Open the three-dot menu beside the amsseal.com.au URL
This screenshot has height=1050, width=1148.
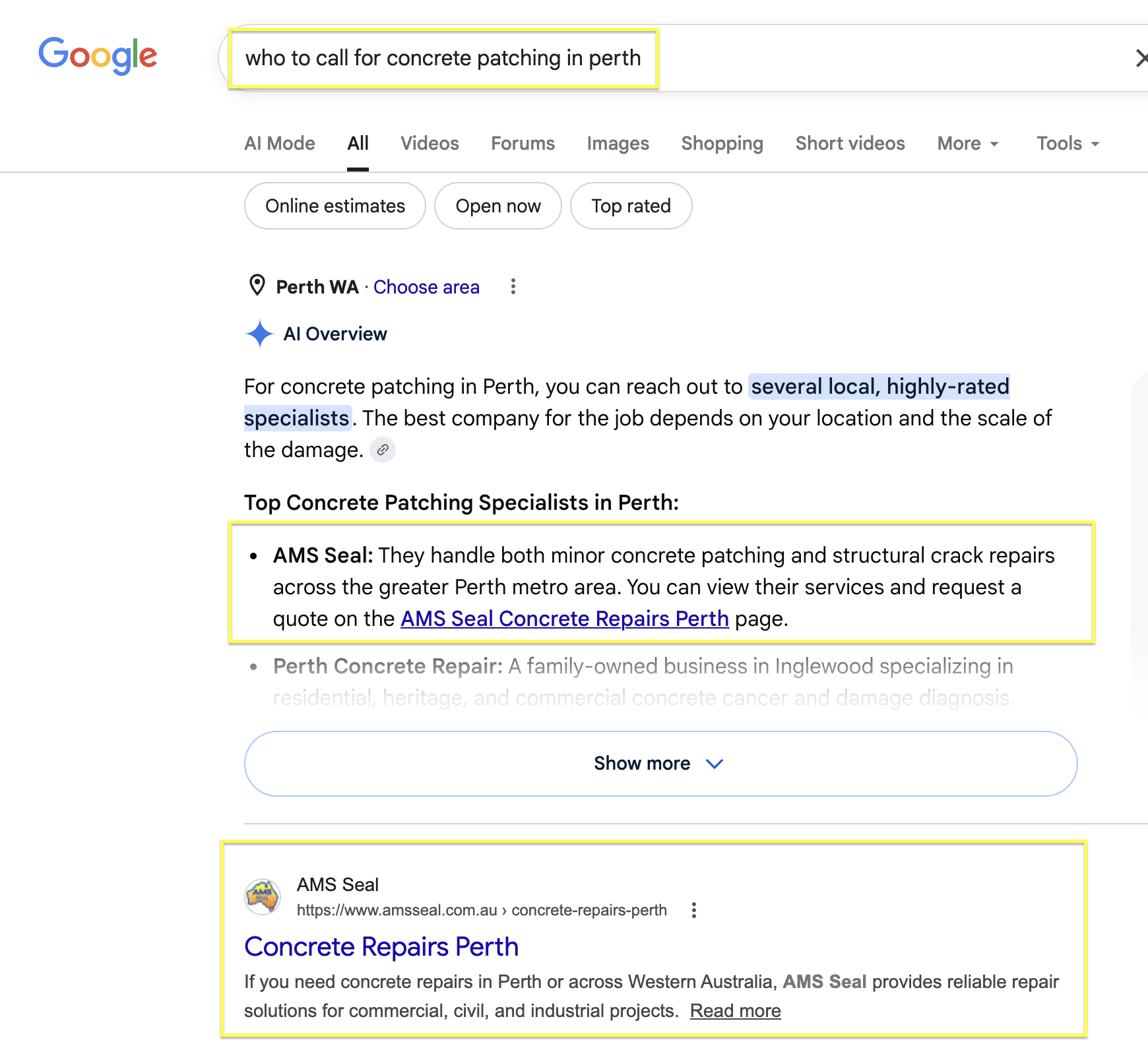point(693,910)
